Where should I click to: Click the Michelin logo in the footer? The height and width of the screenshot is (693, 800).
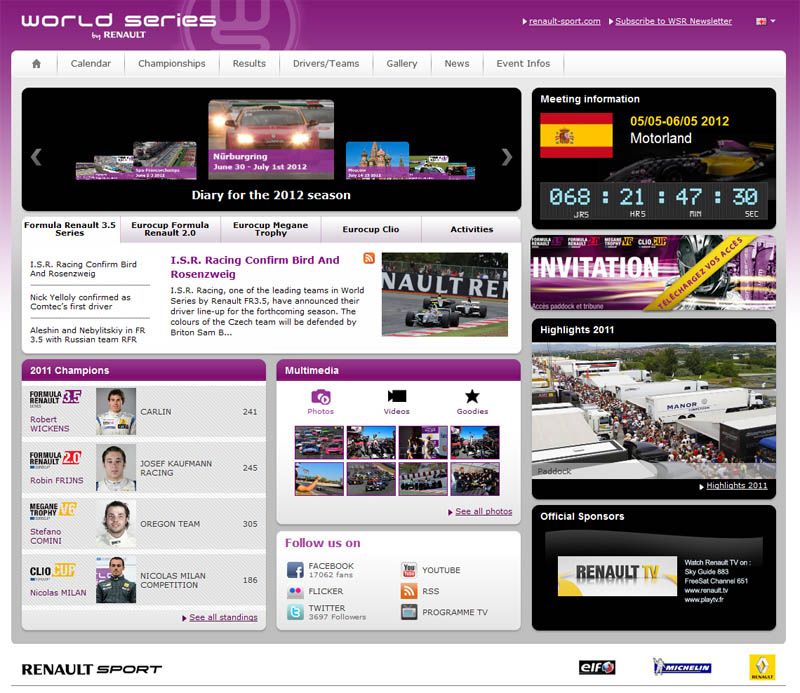pyautogui.click(x=682, y=667)
